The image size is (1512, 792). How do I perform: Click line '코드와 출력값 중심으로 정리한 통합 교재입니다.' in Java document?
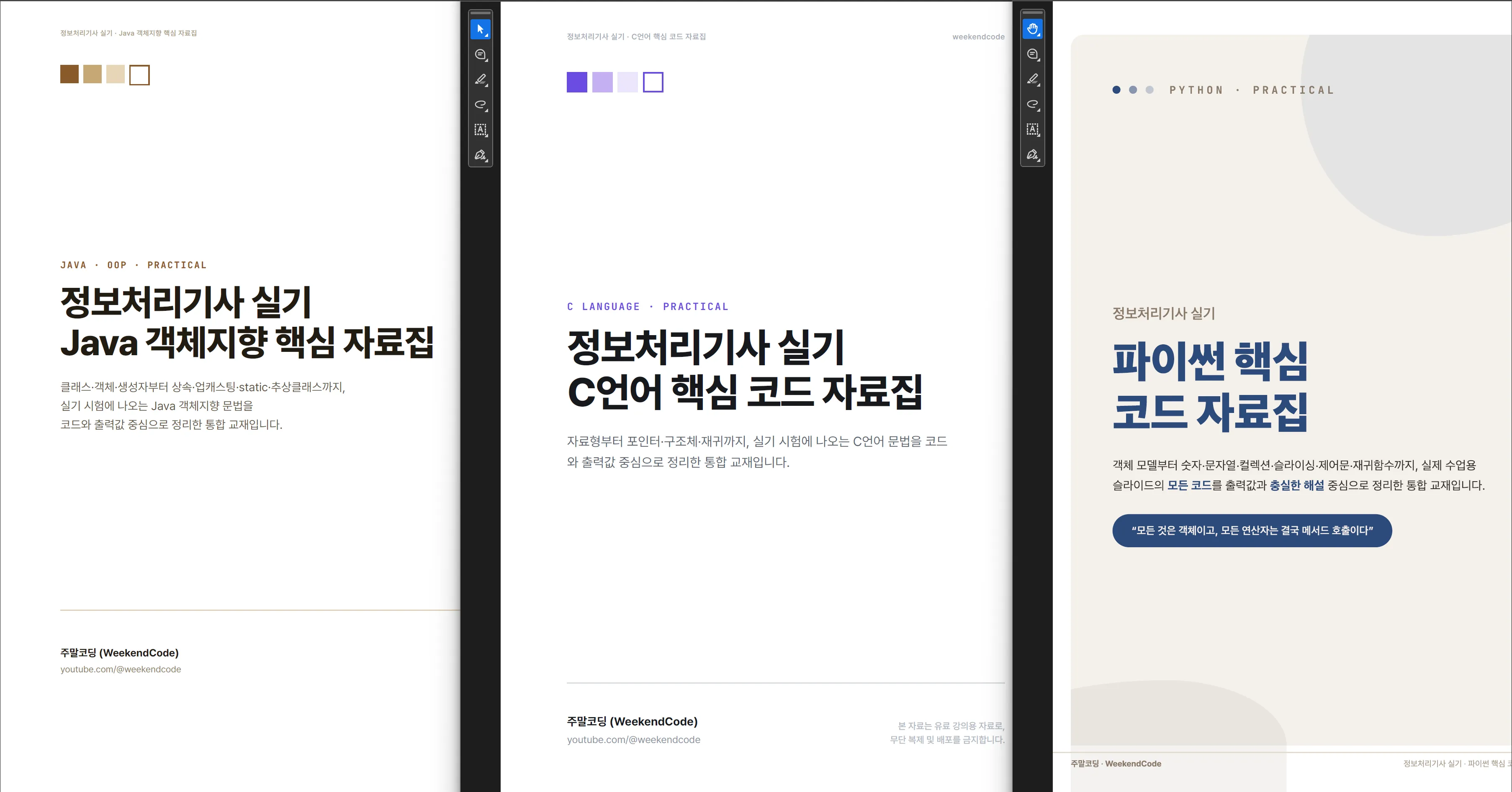171,425
